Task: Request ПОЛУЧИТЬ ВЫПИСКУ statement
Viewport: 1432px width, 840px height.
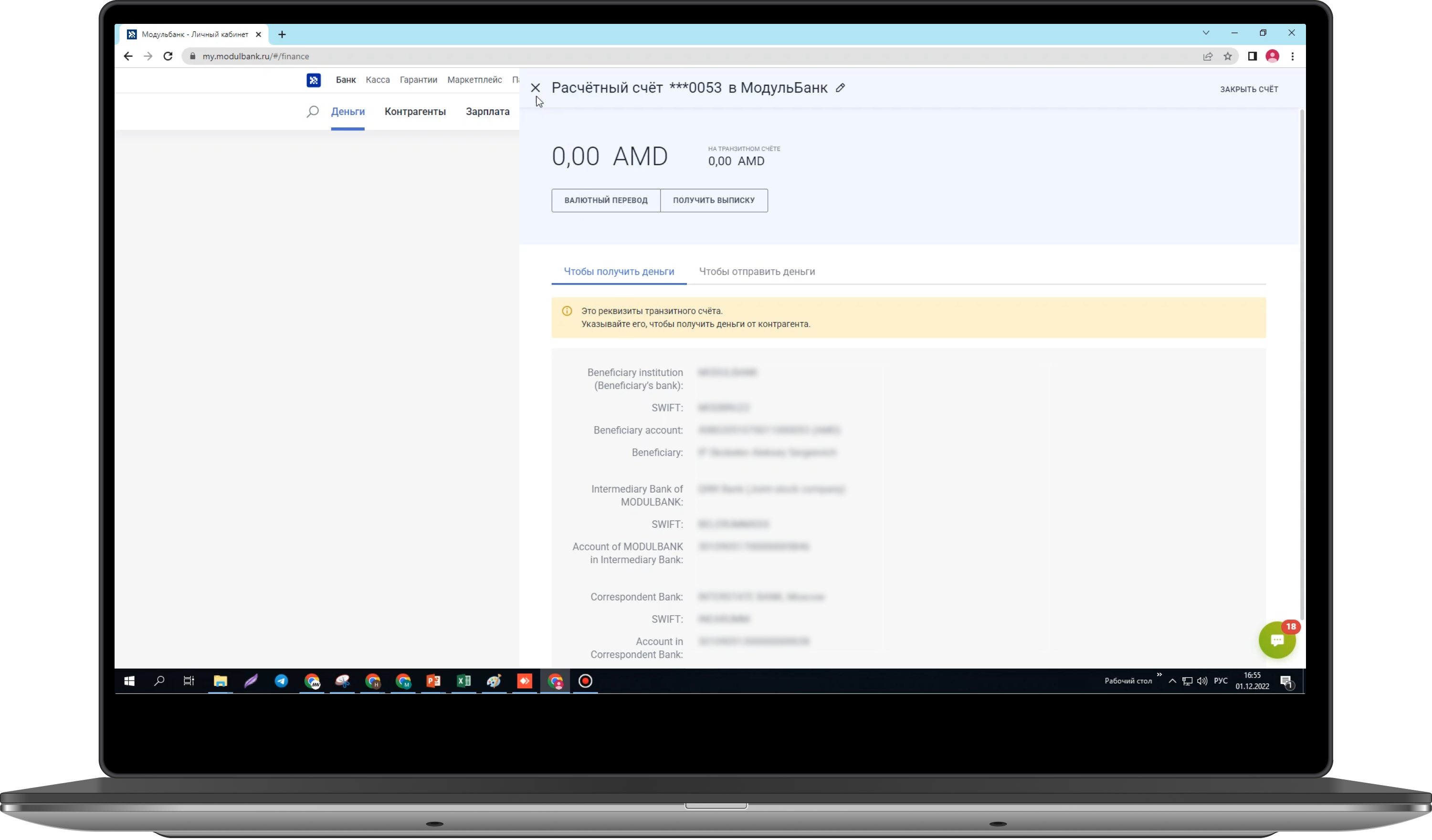Action: (714, 200)
